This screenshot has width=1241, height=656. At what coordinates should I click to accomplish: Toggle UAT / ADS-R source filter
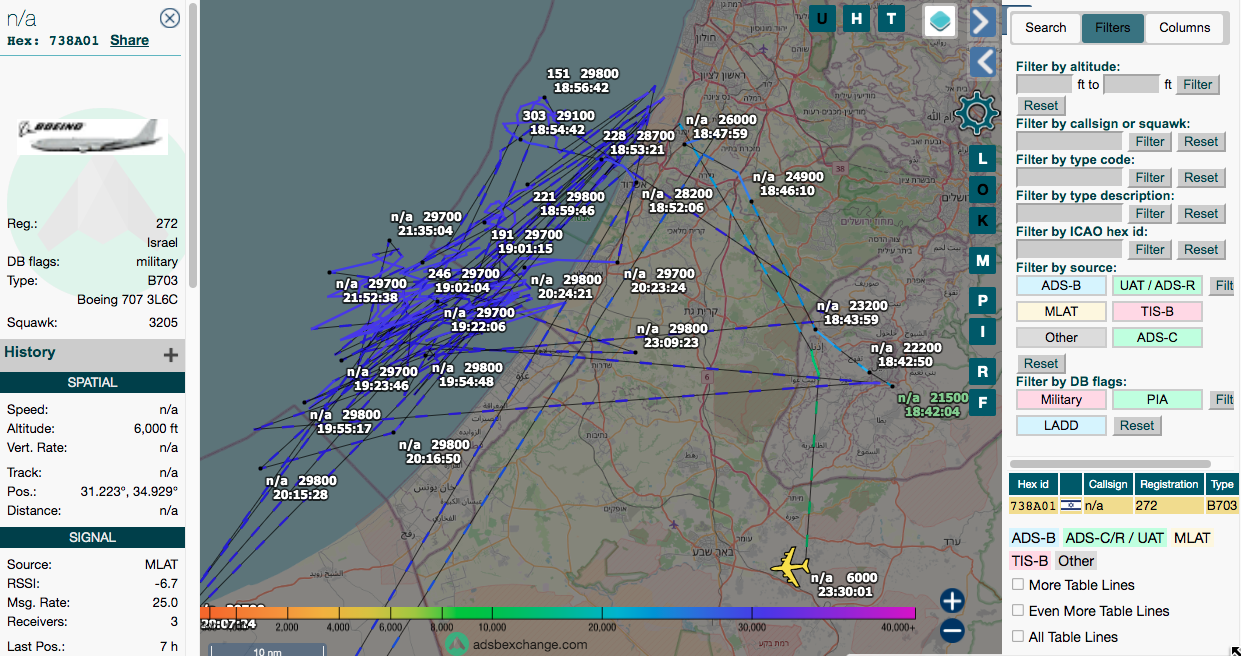(1157, 286)
